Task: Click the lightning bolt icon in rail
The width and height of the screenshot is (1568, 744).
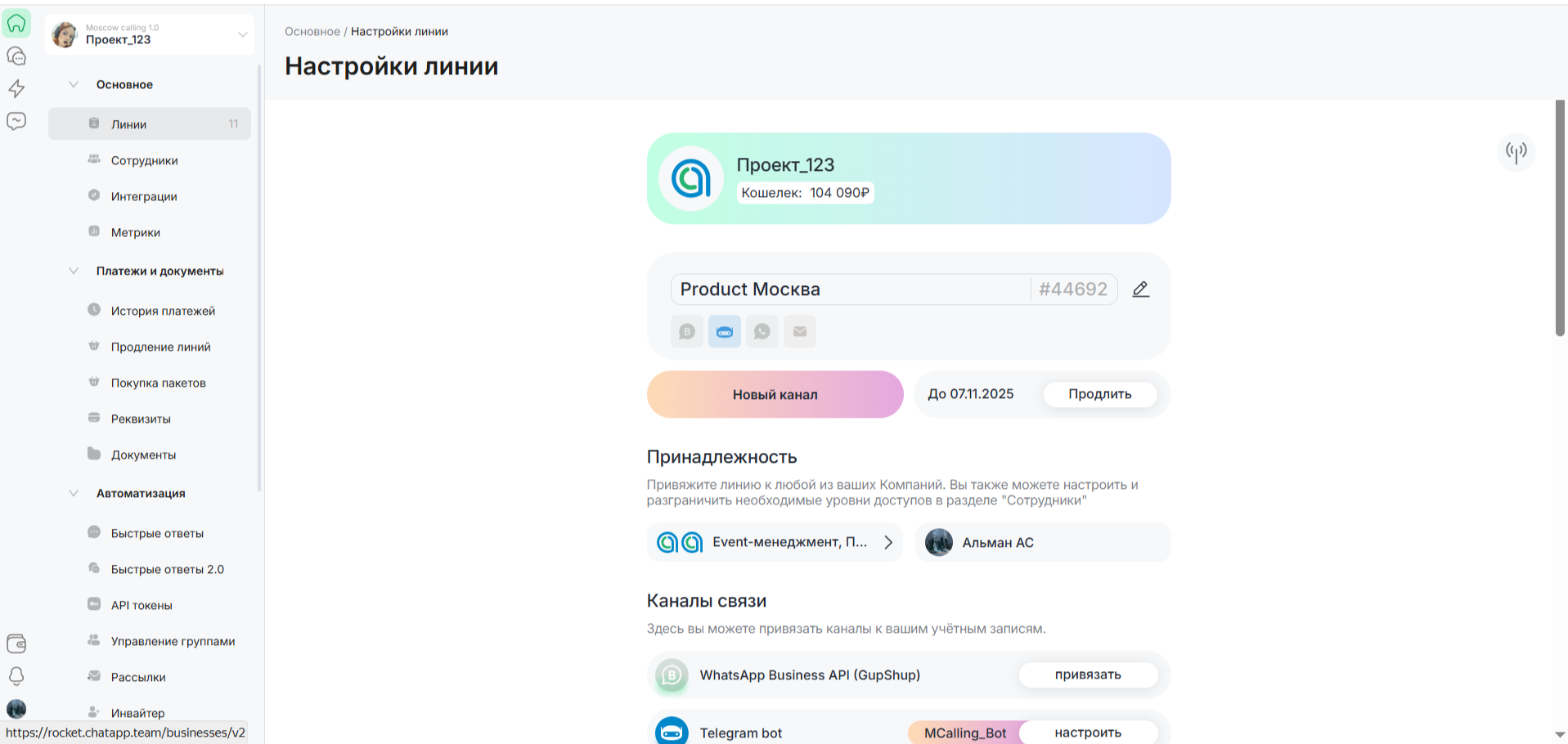Action: 16,88
